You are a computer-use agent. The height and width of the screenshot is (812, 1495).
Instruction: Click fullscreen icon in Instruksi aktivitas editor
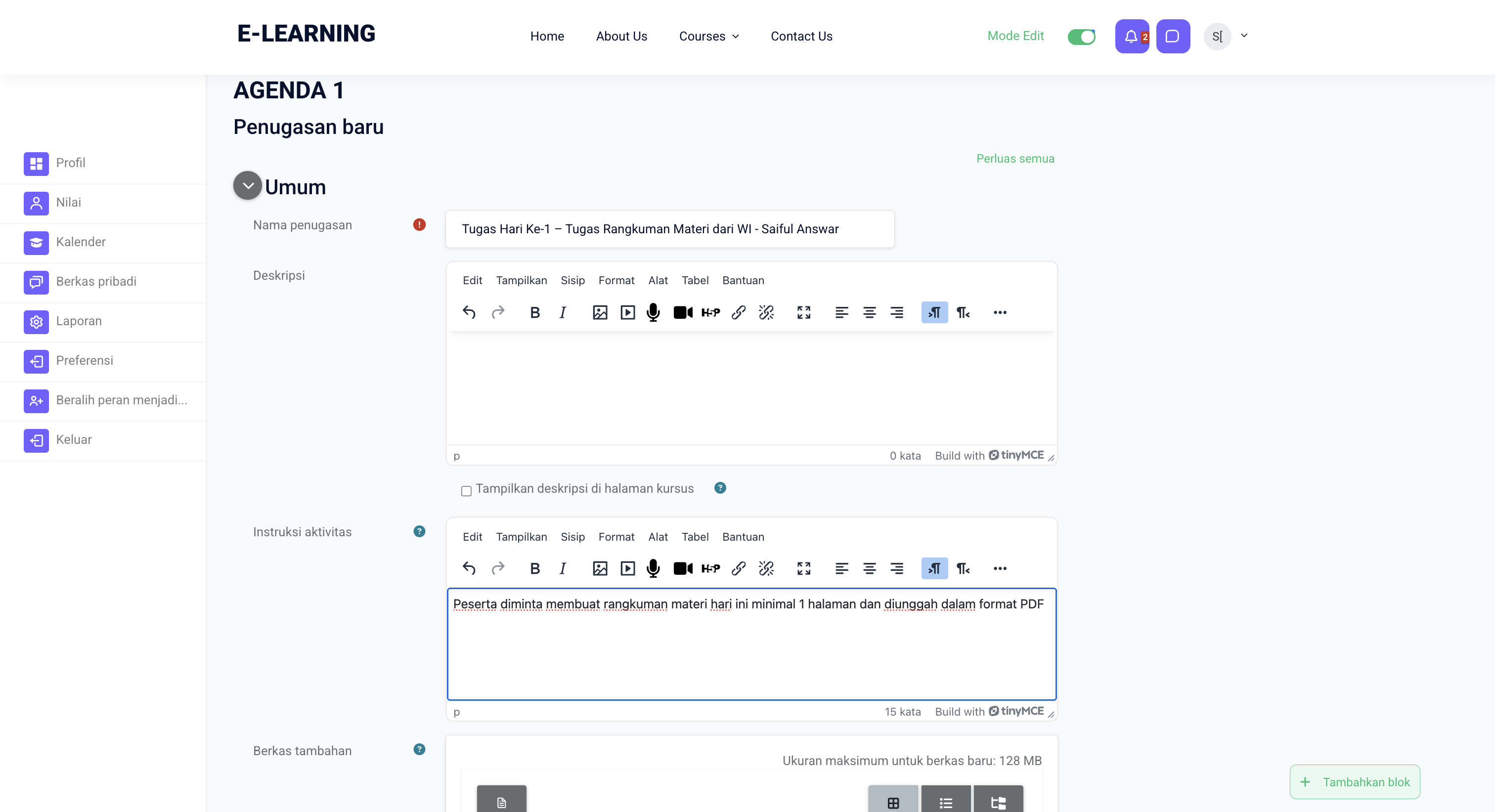point(803,568)
